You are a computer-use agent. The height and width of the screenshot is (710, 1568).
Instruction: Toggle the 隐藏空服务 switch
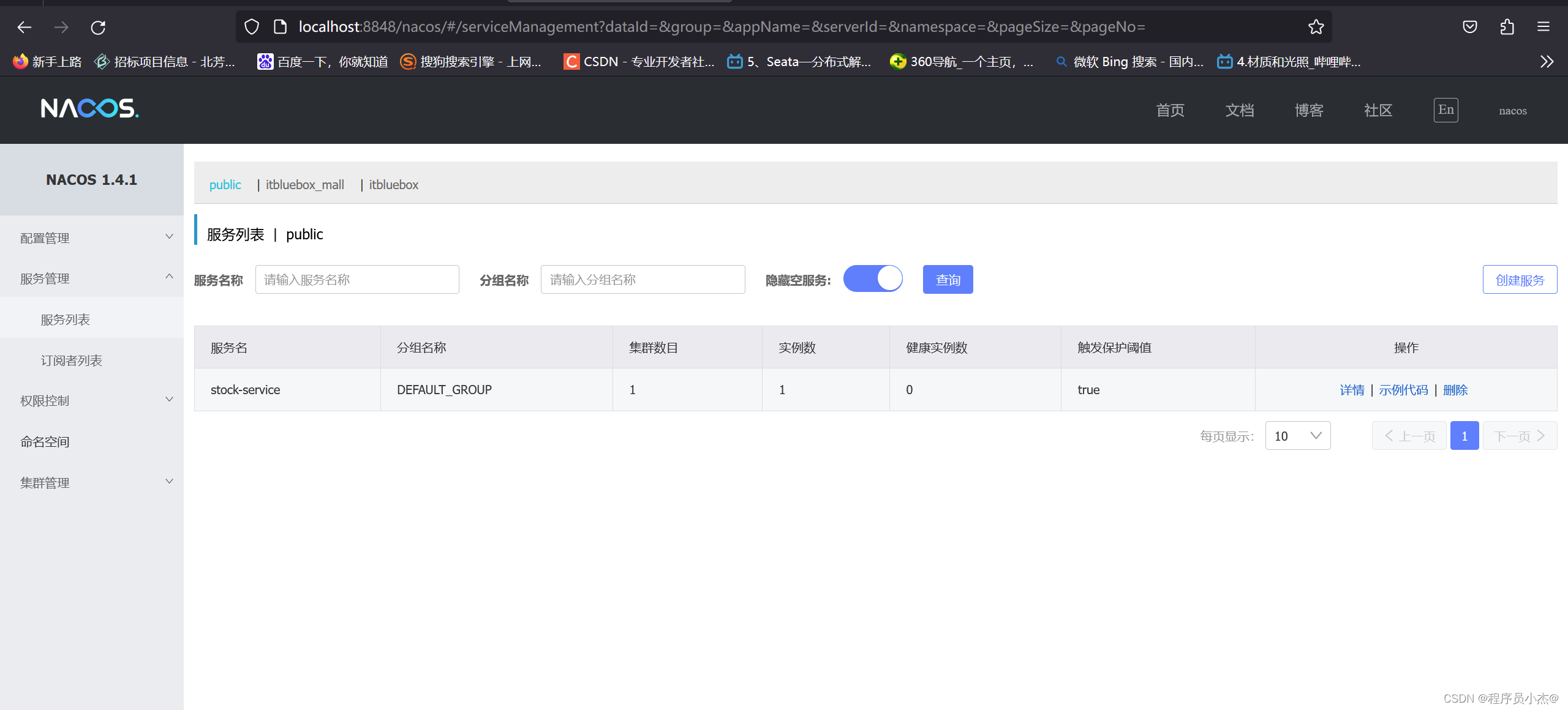point(873,279)
